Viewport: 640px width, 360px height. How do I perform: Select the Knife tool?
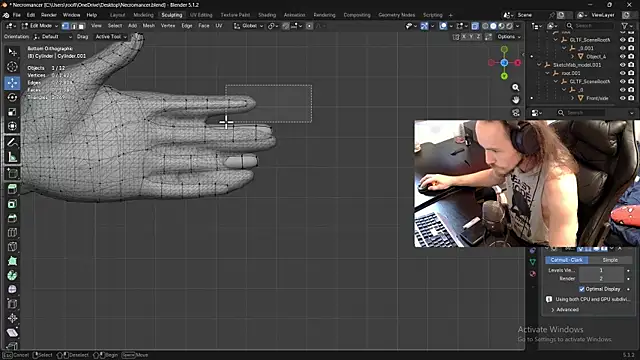click(12, 247)
